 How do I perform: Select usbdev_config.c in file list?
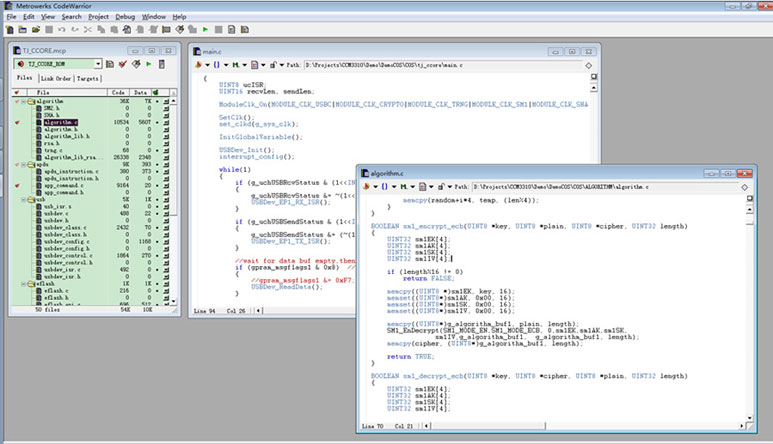(68, 241)
